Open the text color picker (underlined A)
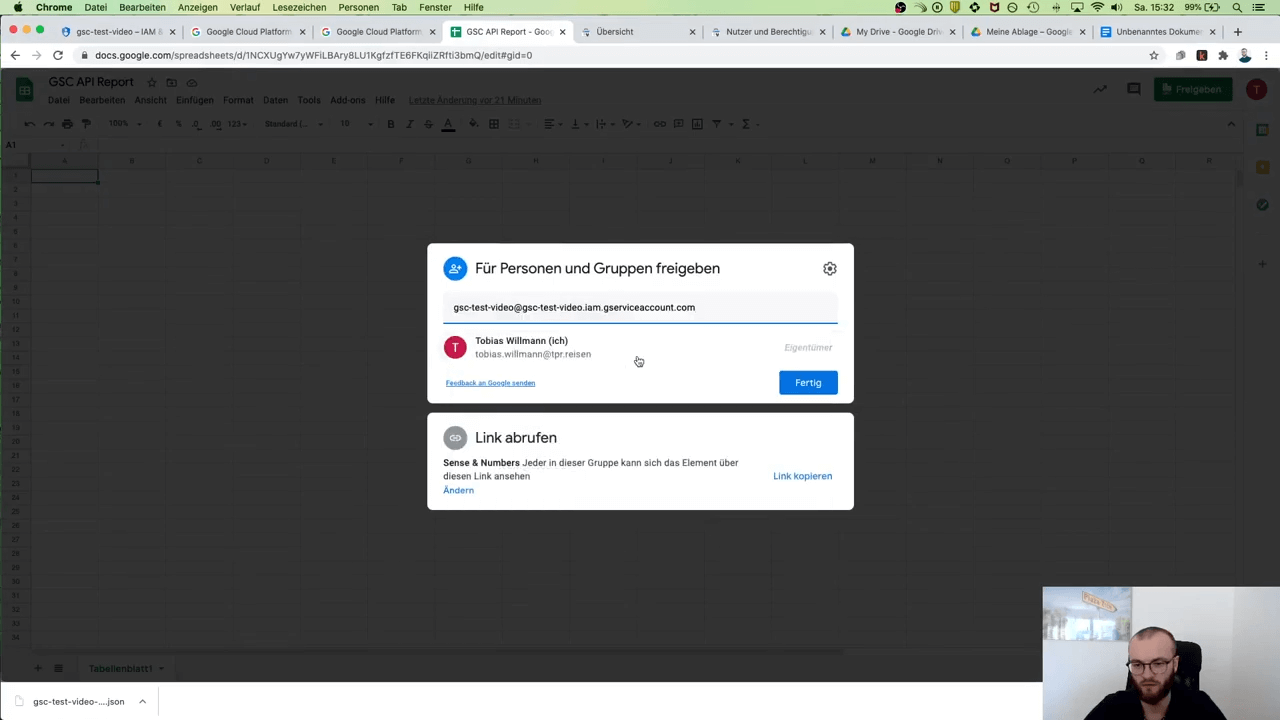 pyautogui.click(x=448, y=124)
